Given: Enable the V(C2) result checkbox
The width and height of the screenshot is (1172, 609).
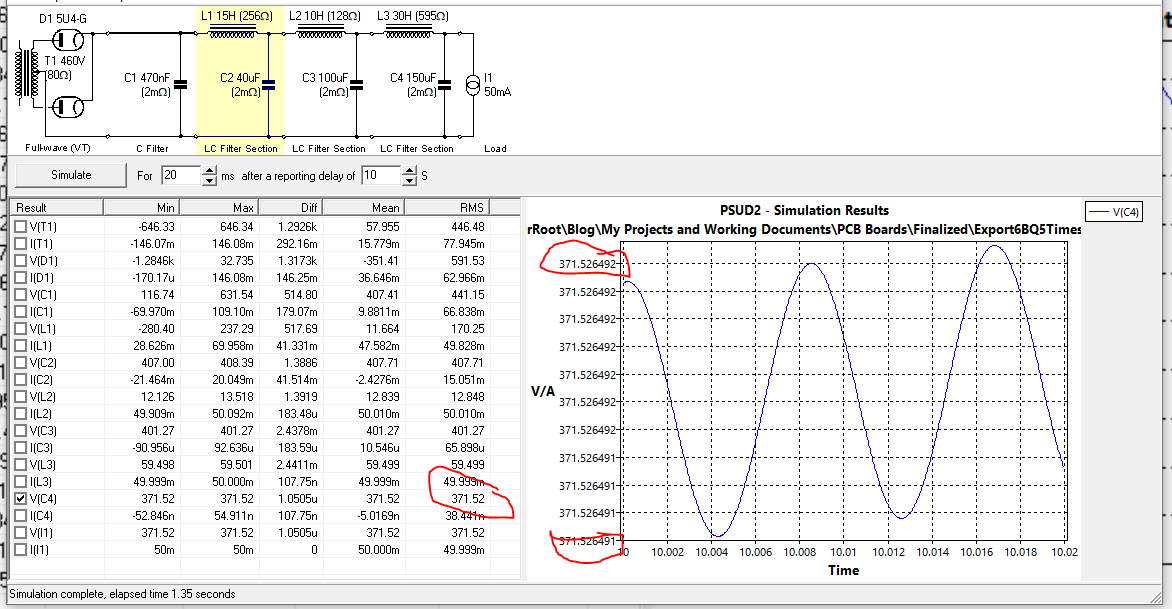Looking at the screenshot, I should coord(20,362).
